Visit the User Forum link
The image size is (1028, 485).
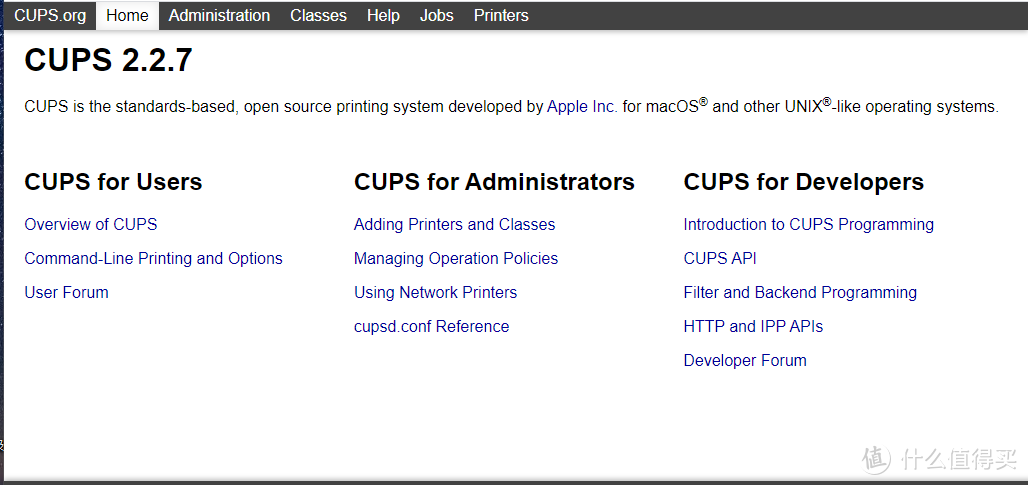(66, 292)
